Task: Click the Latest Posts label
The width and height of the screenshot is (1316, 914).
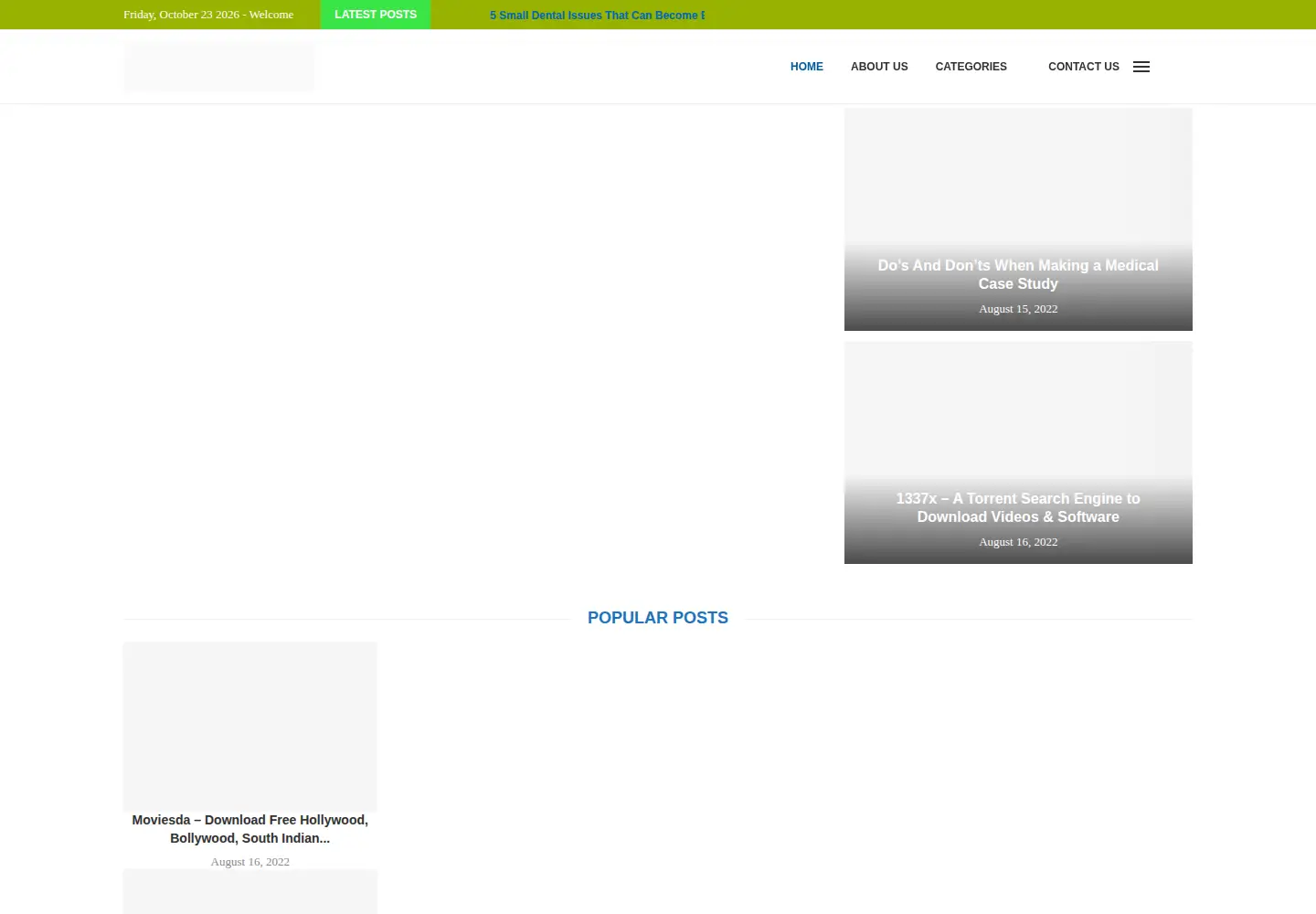Action: point(376,15)
